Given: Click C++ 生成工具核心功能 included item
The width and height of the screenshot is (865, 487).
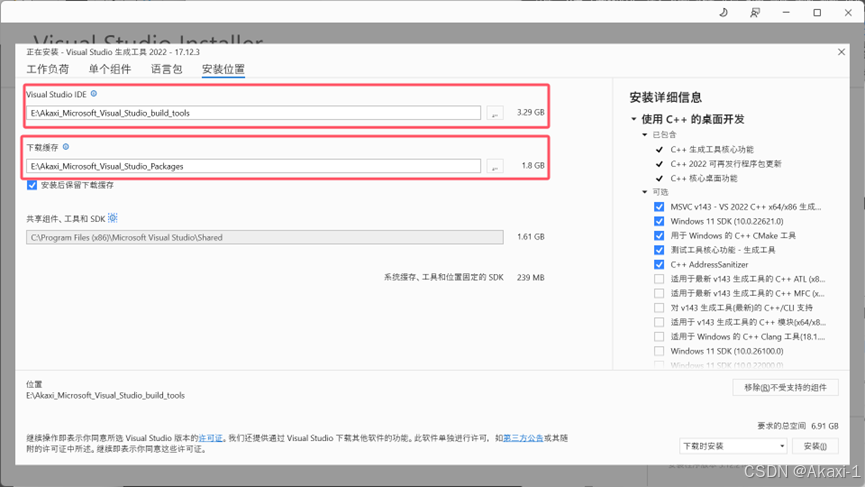Looking at the screenshot, I should point(712,149).
